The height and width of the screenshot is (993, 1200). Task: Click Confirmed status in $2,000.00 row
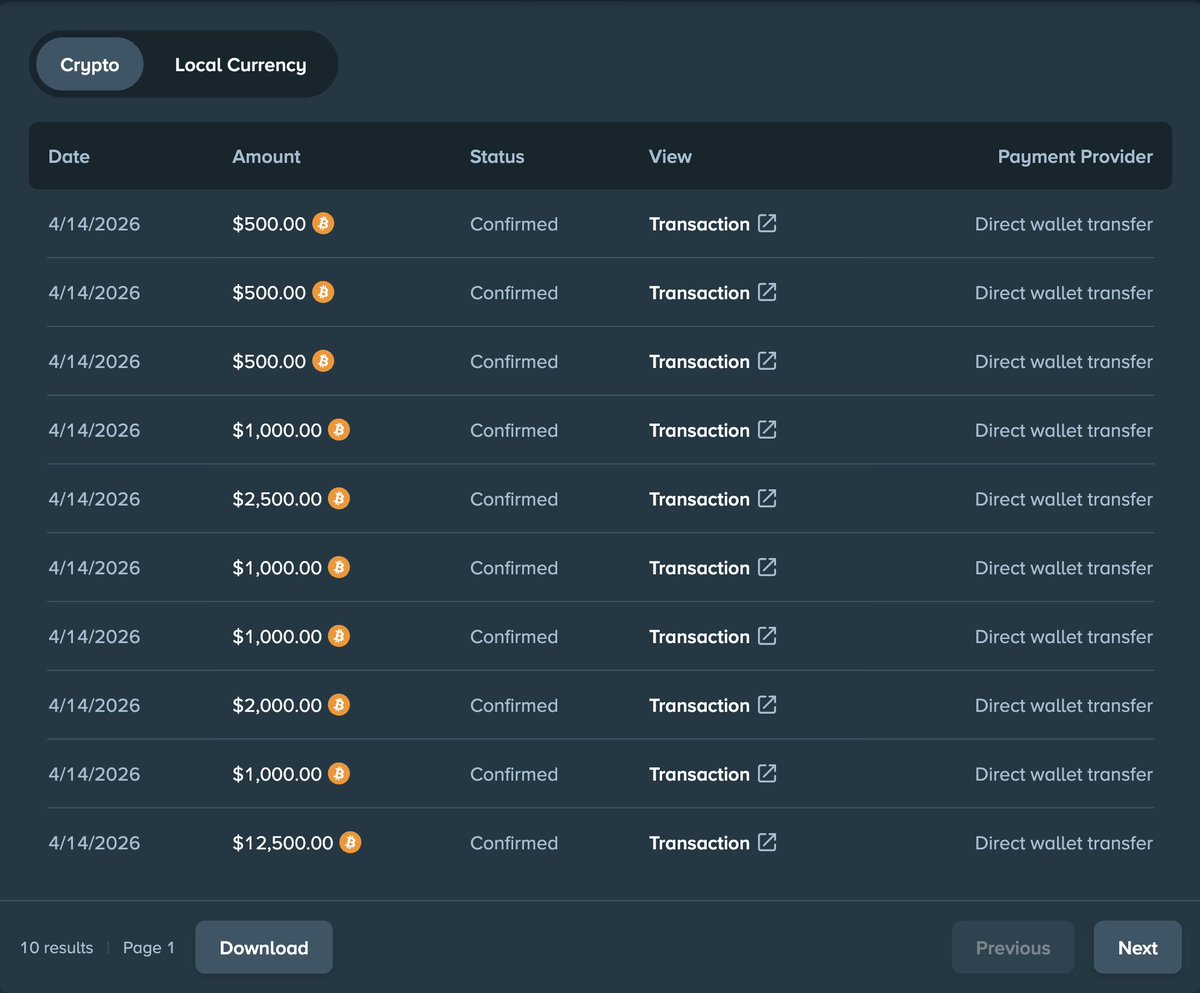pyautogui.click(x=514, y=705)
